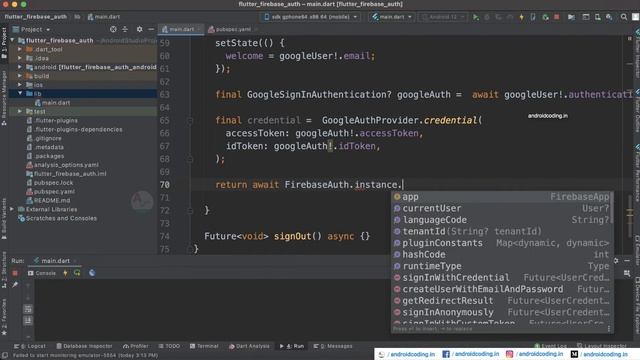Click Console tab in Run panel

tap(42, 273)
